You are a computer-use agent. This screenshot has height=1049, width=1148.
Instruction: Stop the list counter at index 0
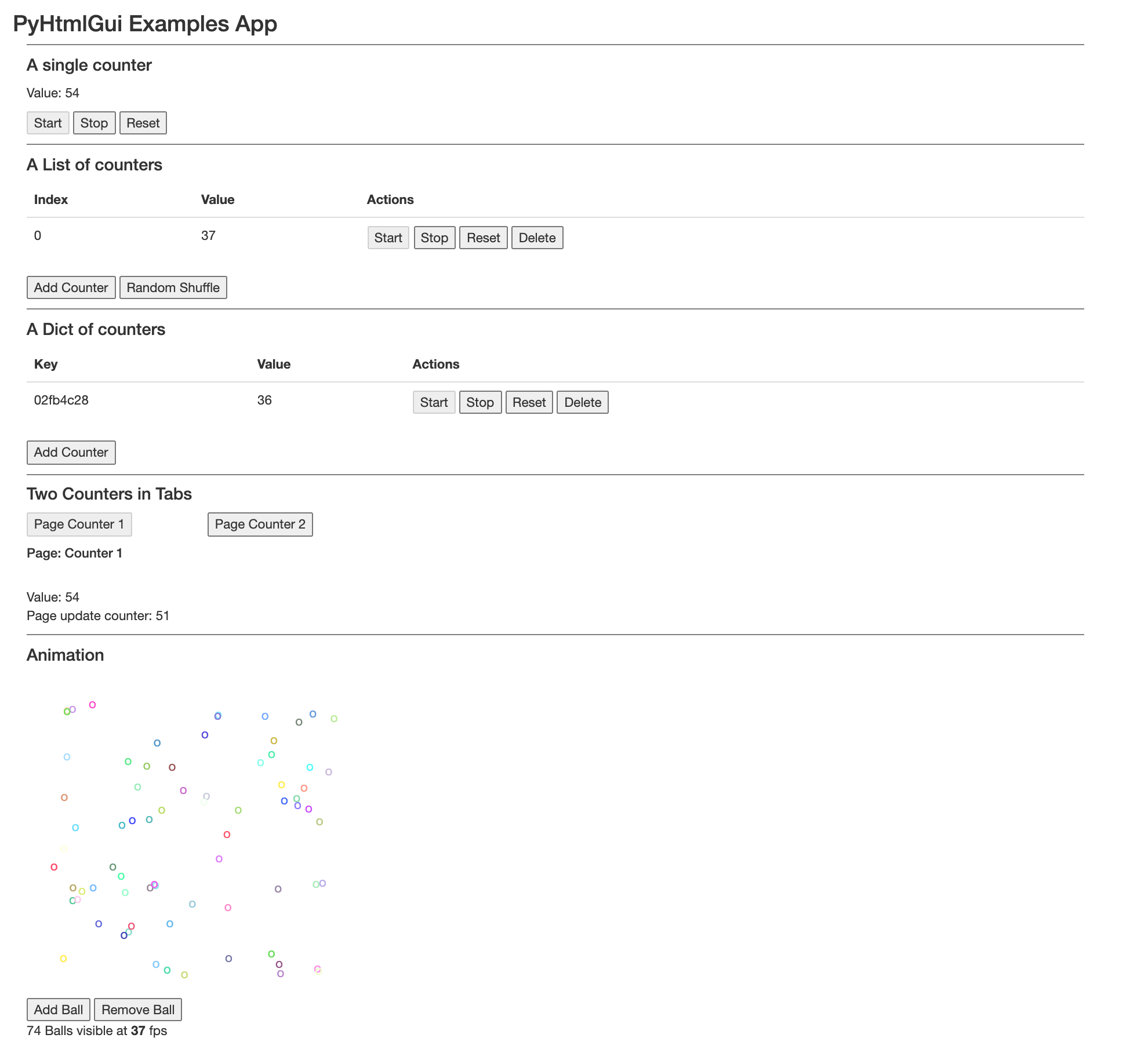(434, 238)
